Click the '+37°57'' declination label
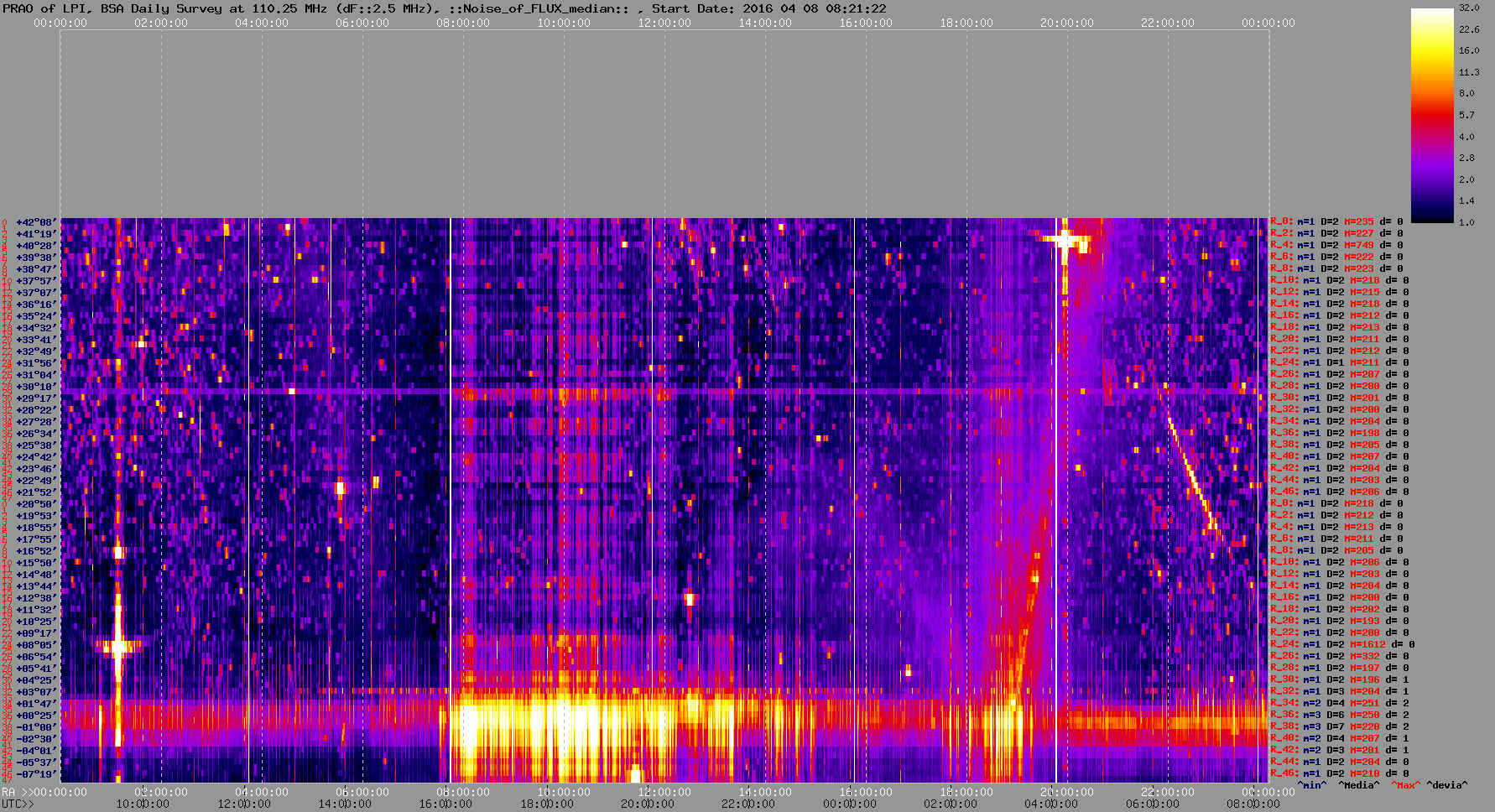 click(x=37, y=281)
